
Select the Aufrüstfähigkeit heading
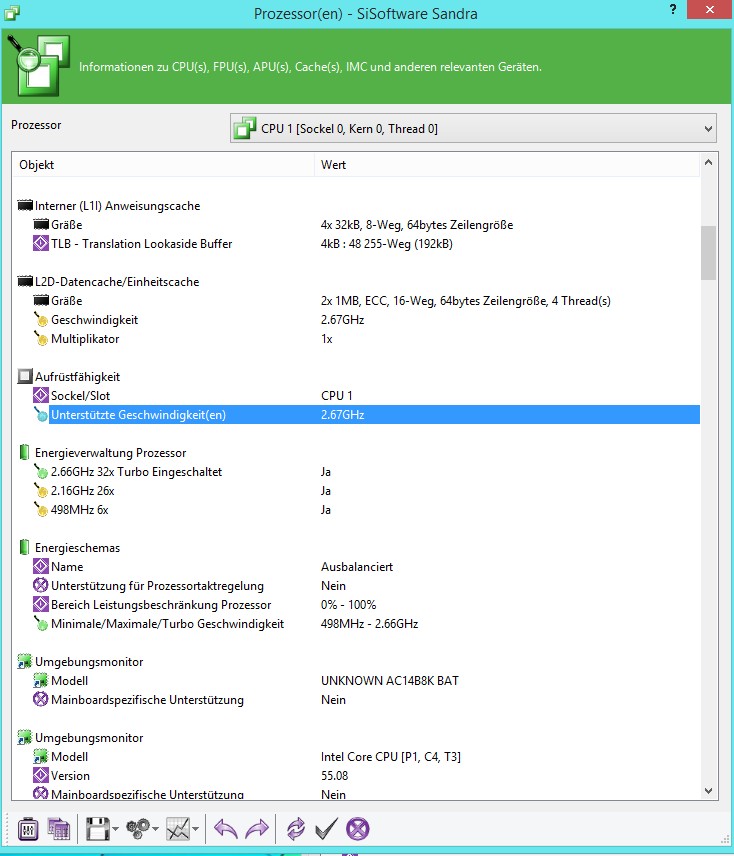77,377
